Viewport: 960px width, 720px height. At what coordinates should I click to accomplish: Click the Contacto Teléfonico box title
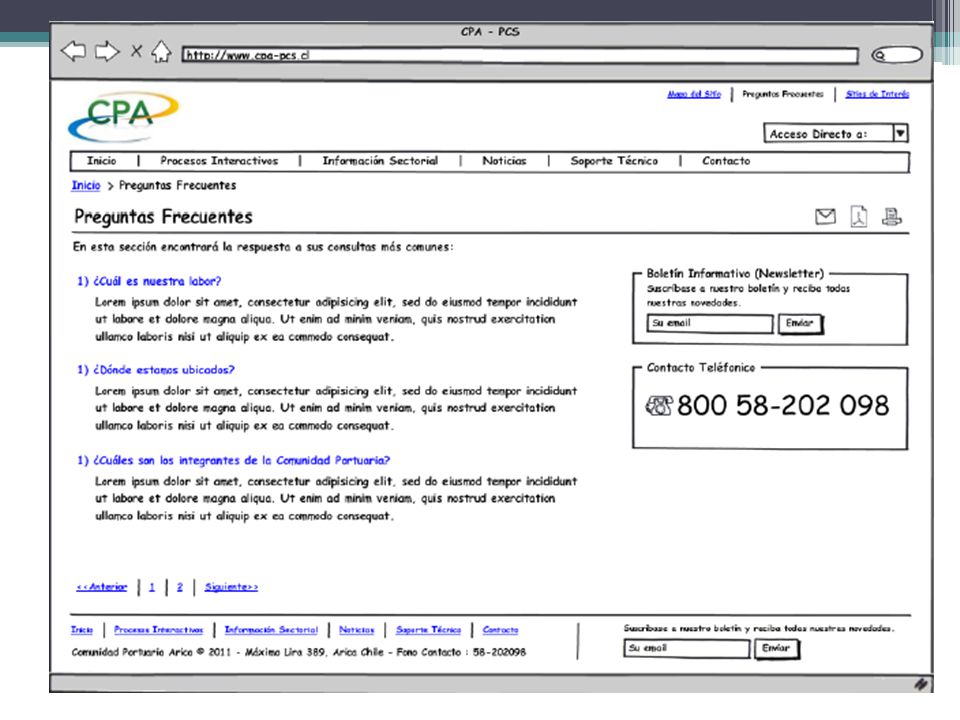point(701,367)
